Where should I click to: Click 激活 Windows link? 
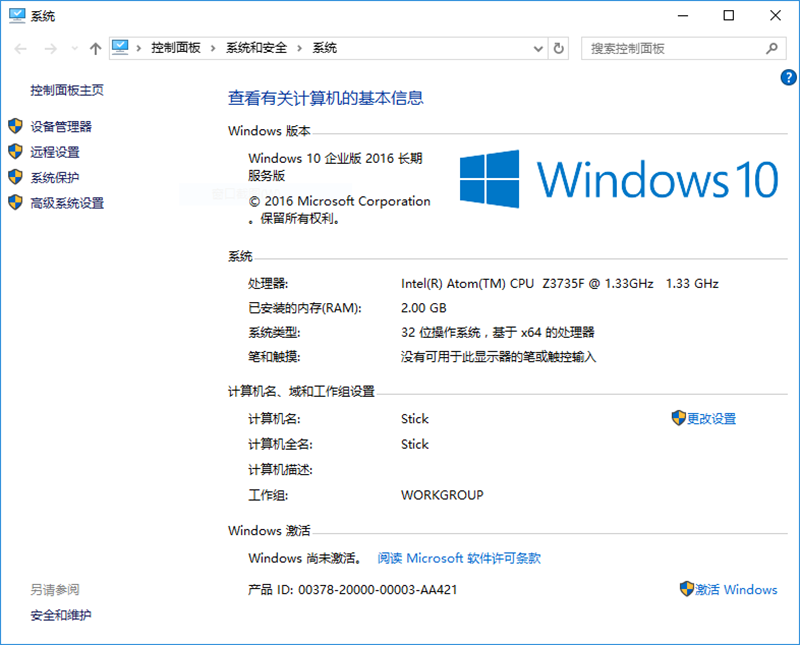(x=736, y=590)
